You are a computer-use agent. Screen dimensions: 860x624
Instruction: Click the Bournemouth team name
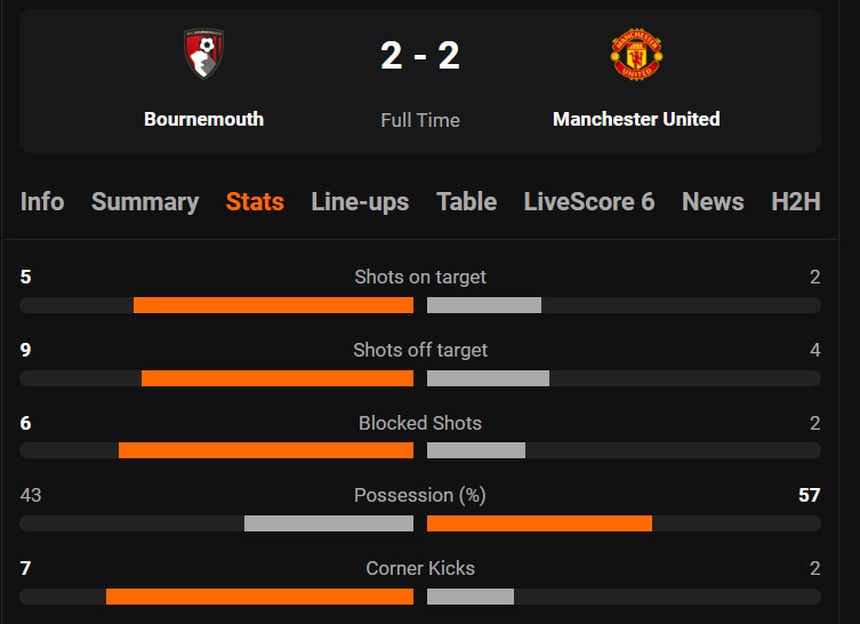(204, 119)
